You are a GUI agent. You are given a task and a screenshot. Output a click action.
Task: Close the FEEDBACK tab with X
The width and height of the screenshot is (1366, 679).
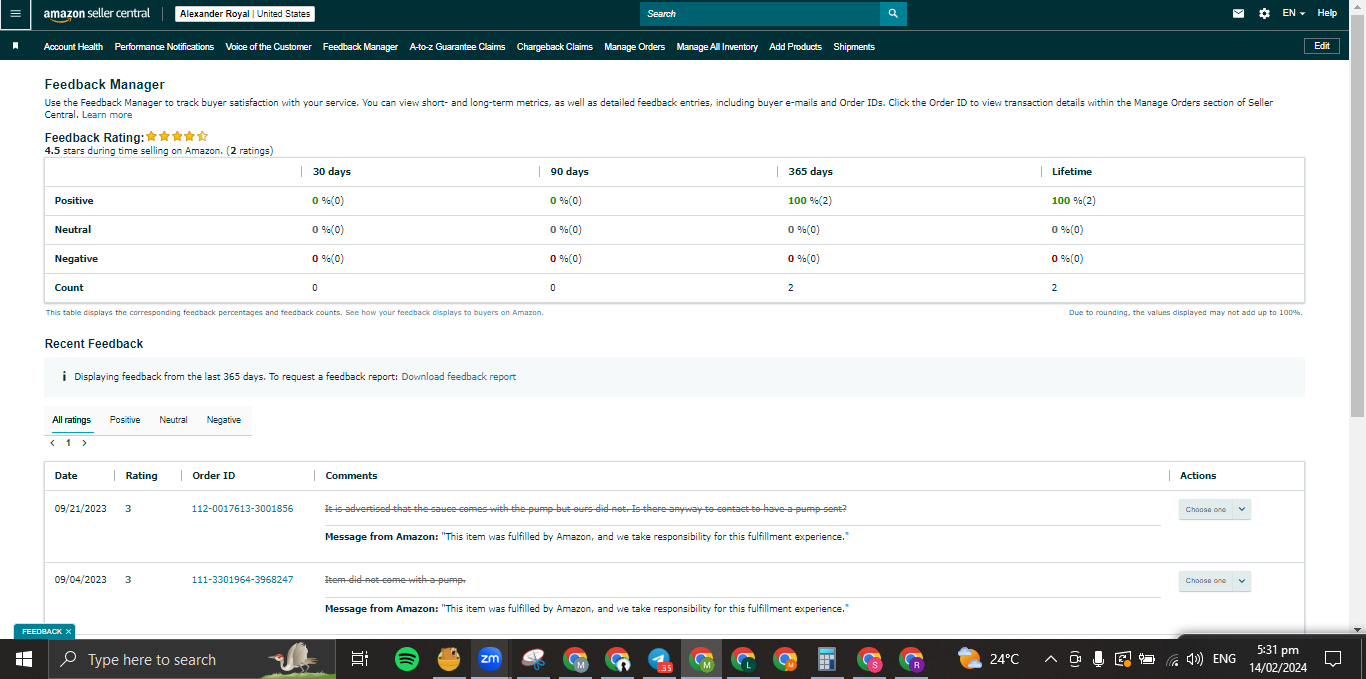[x=68, y=632]
